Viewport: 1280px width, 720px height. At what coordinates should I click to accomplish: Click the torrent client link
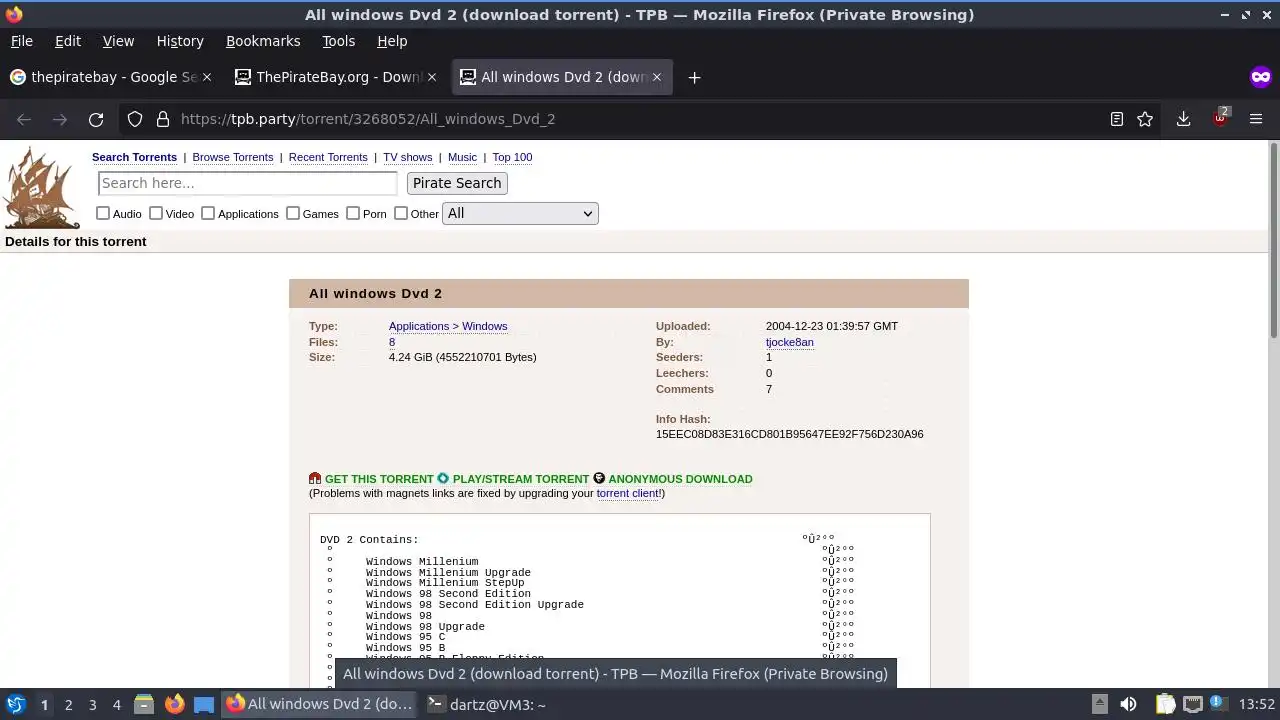point(627,493)
